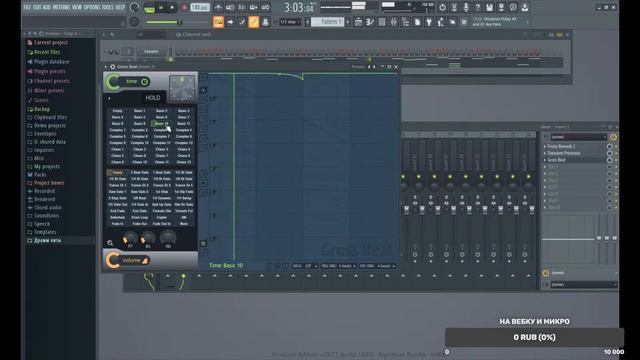Open the POS SYNC 4 beats dropdown
Viewport: 640px width, 360px height.
[x=378, y=266]
